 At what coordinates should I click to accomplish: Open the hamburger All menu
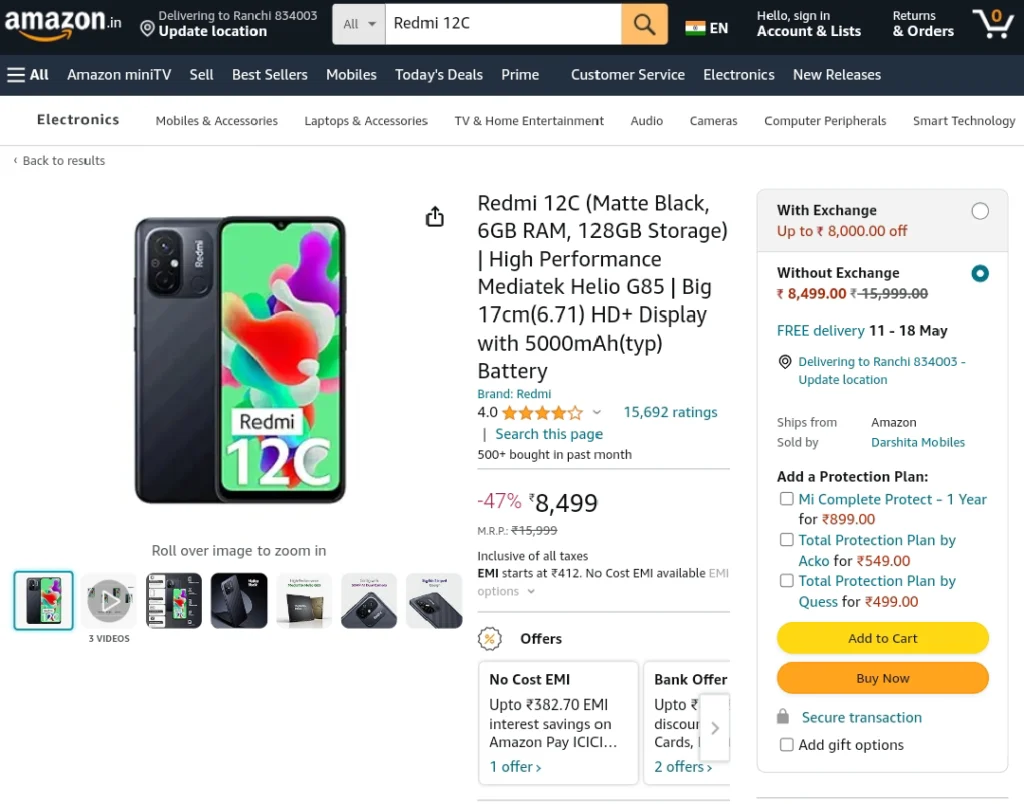pyautogui.click(x=28, y=74)
